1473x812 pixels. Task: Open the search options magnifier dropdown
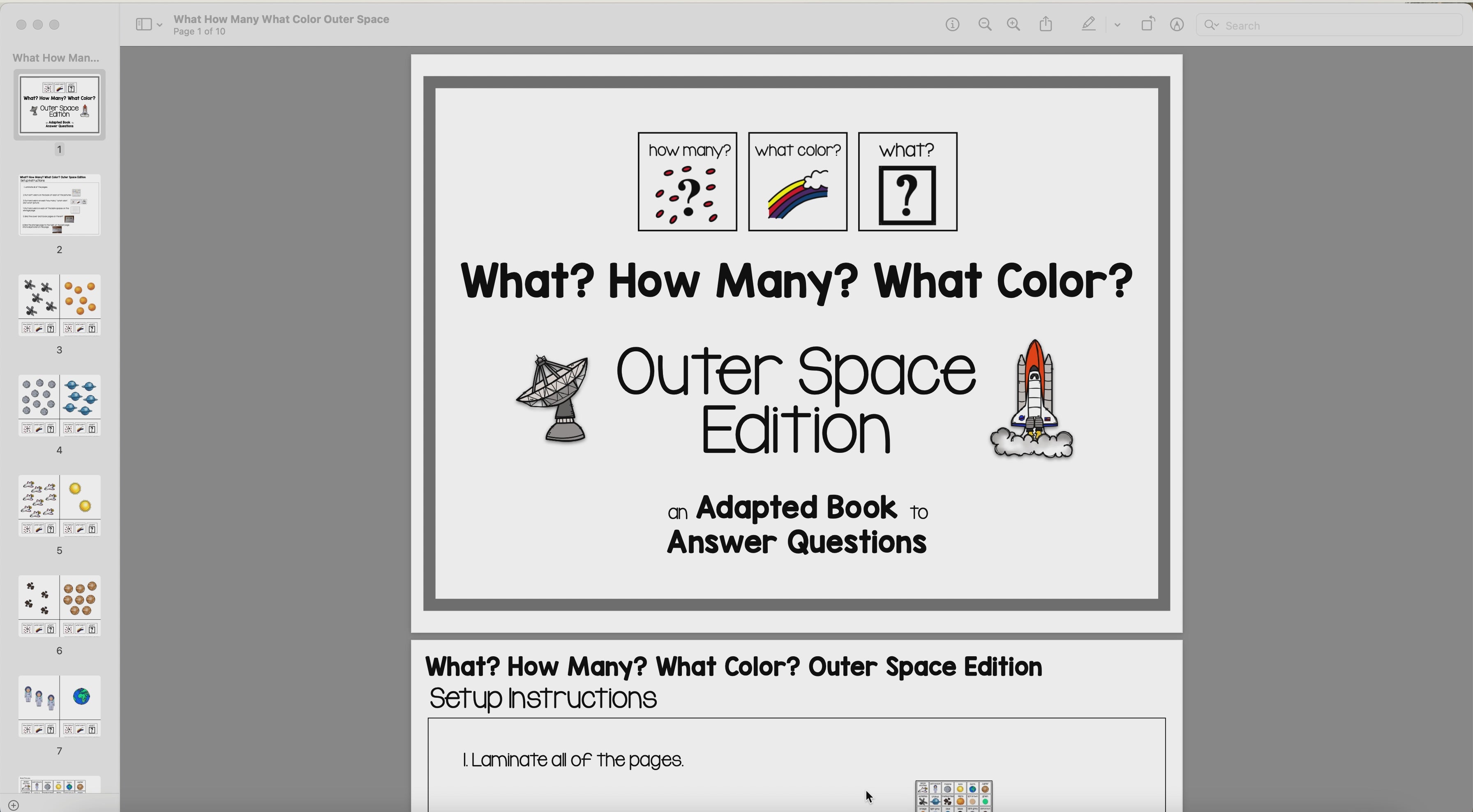coord(1212,25)
